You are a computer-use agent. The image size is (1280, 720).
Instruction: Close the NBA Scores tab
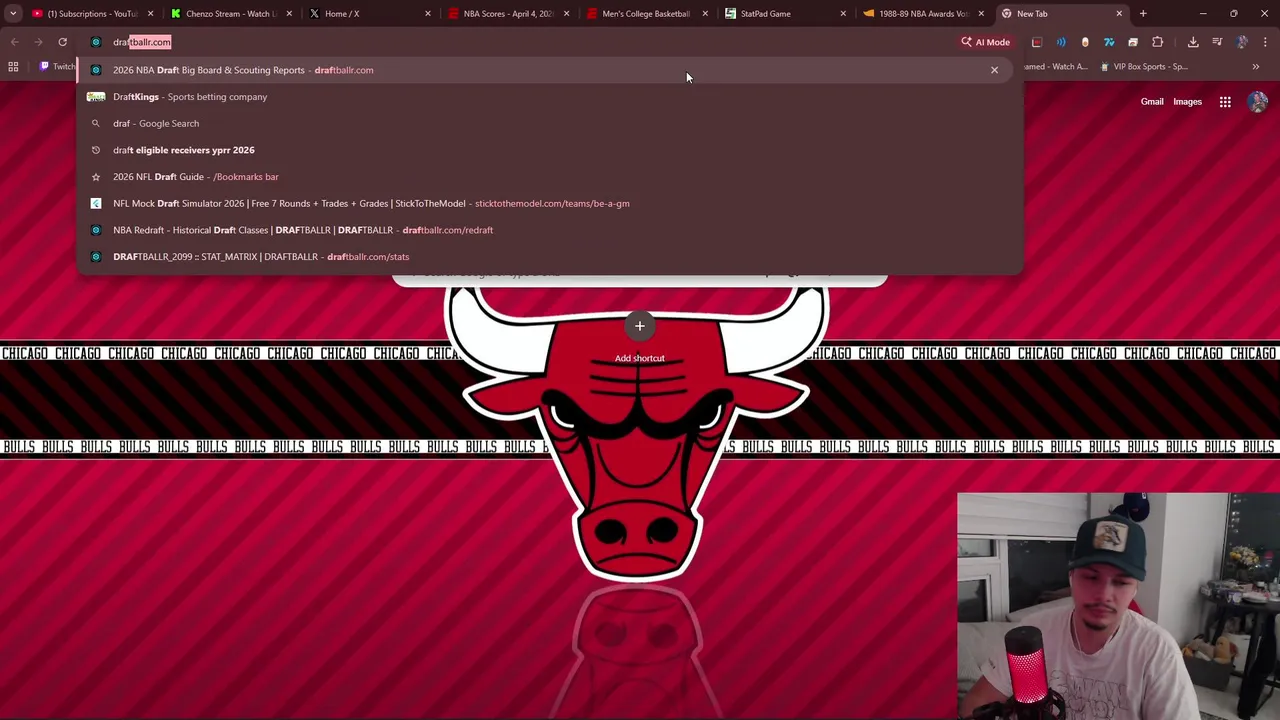[x=566, y=13]
